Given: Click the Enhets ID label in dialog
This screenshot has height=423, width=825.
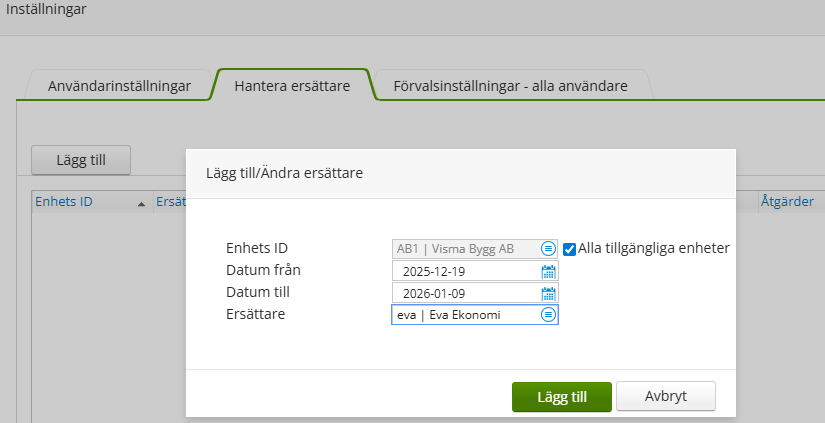Looking at the screenshot, I should 257,248.
